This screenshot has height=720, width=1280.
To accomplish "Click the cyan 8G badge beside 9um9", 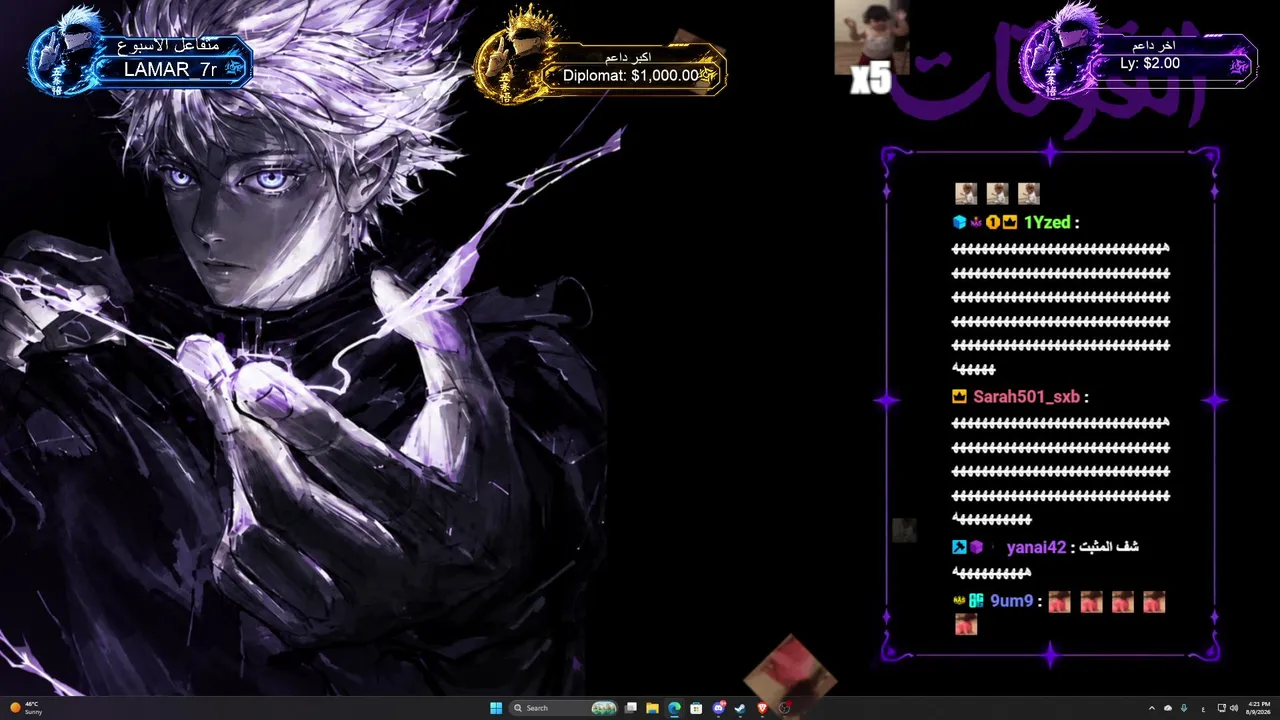I will tap(976, 602).
